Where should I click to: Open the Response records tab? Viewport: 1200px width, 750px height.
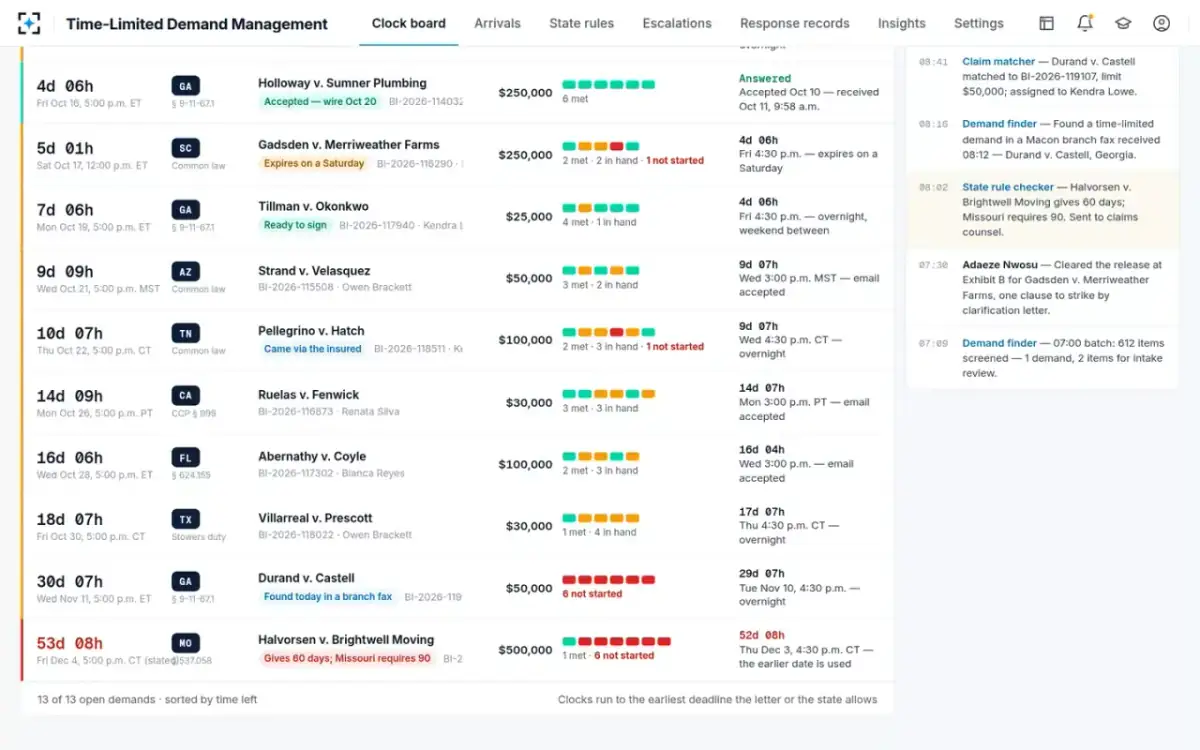(795, 23)
